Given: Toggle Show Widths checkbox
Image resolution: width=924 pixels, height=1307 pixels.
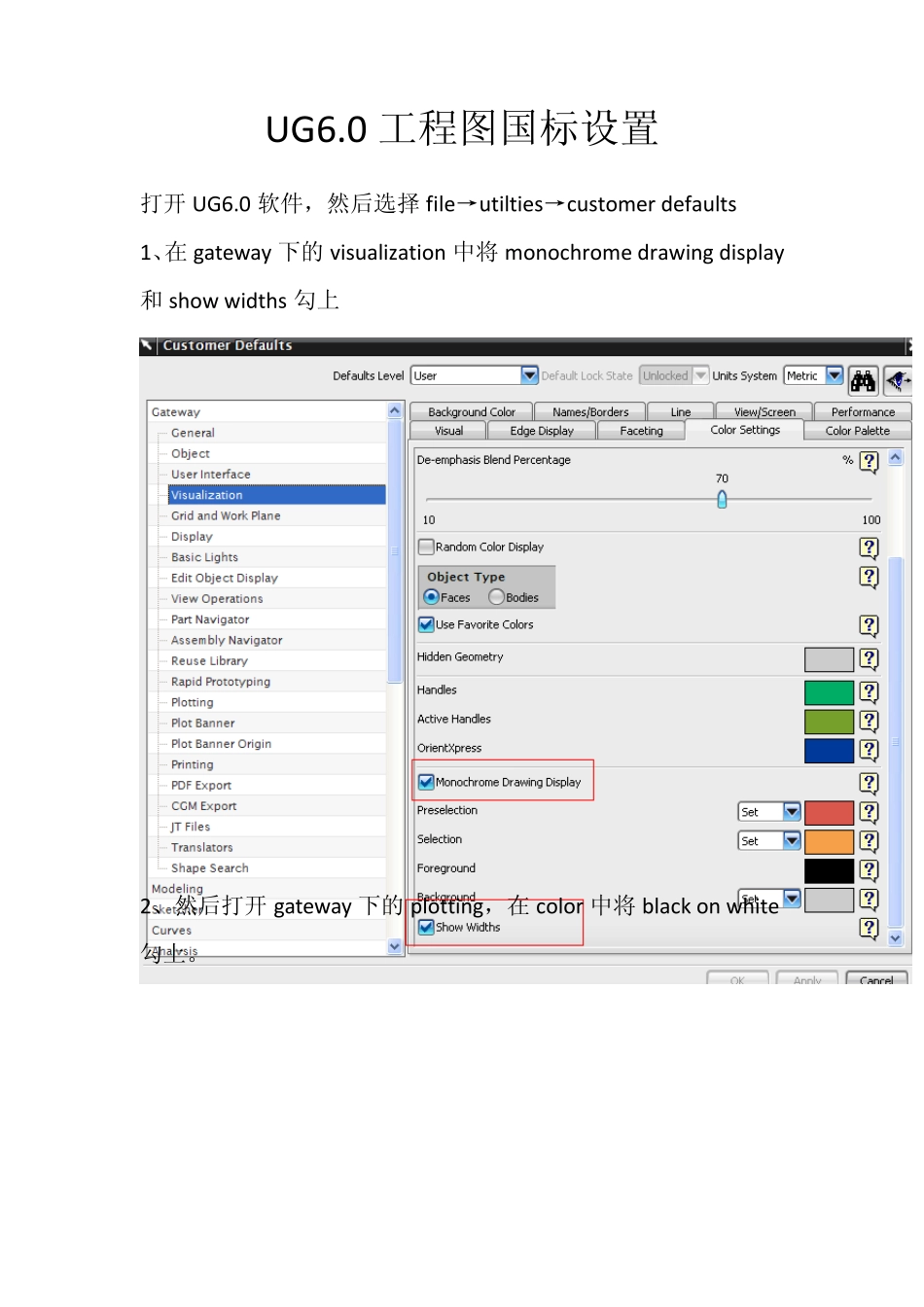Looking at the screenshot, I should click(x=426, y=927).
